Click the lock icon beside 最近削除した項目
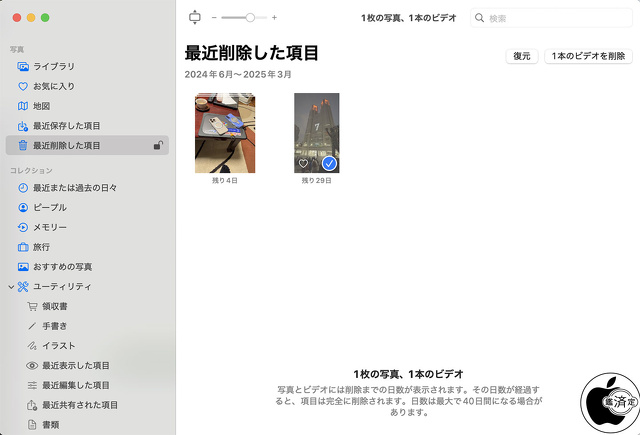The width and height of the screenshot is (640, 435). click(158, 146)
